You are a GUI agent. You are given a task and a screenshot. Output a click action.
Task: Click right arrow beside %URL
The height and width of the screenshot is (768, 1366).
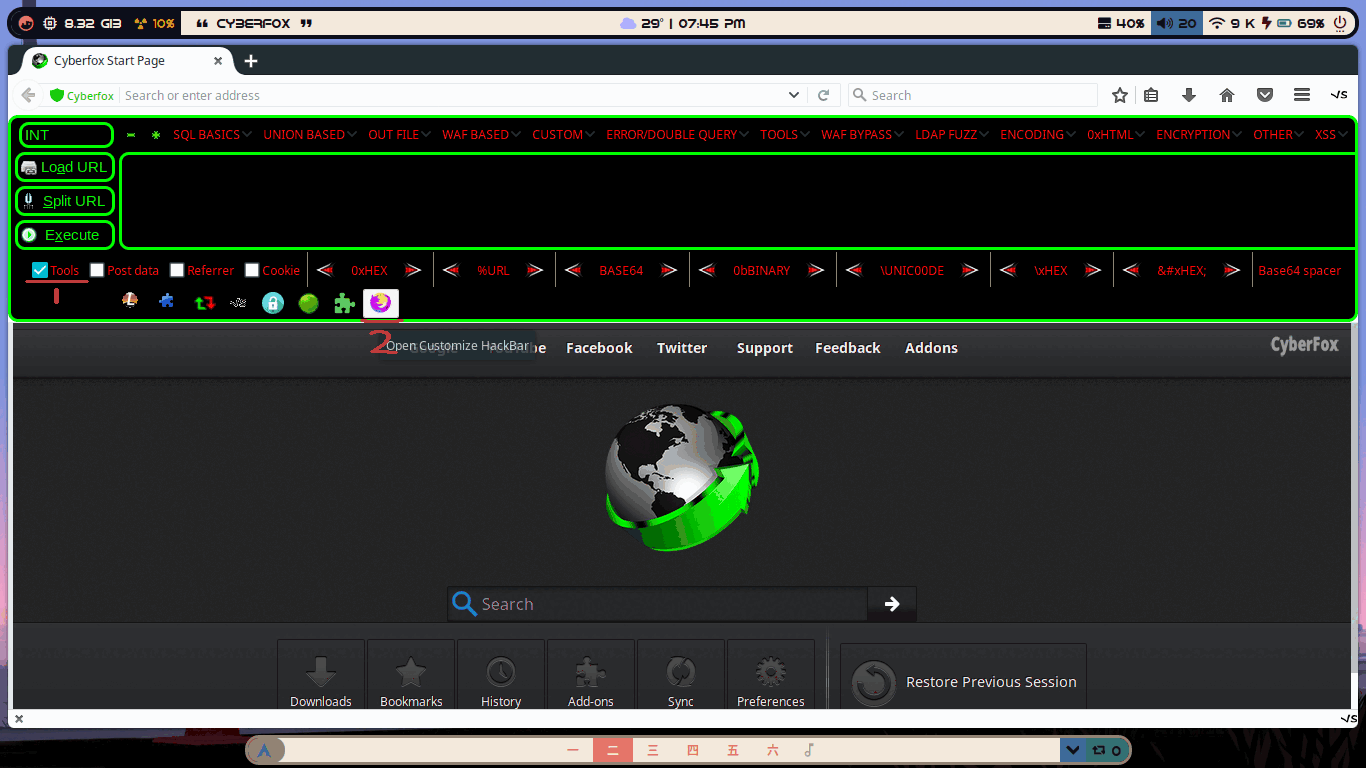535,270
